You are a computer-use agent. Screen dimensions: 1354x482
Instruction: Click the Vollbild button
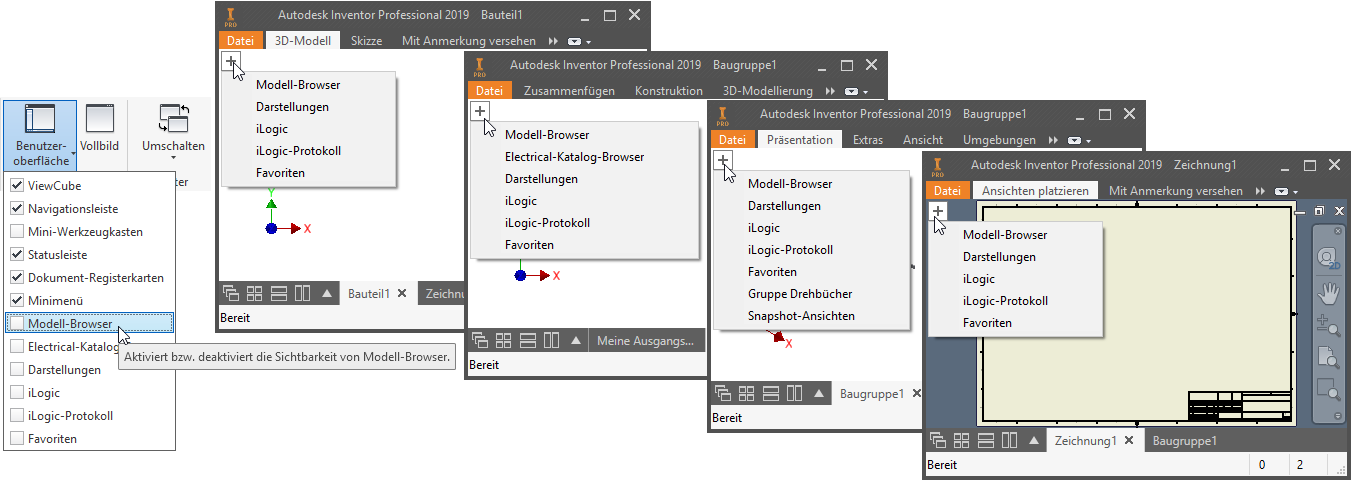click(x=100, y=128)
